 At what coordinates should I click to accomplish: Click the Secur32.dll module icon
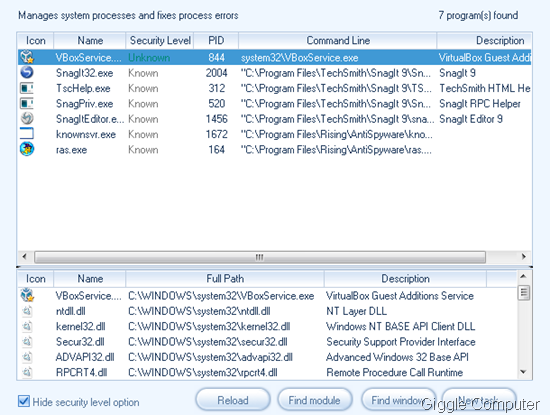coord(27,342)
